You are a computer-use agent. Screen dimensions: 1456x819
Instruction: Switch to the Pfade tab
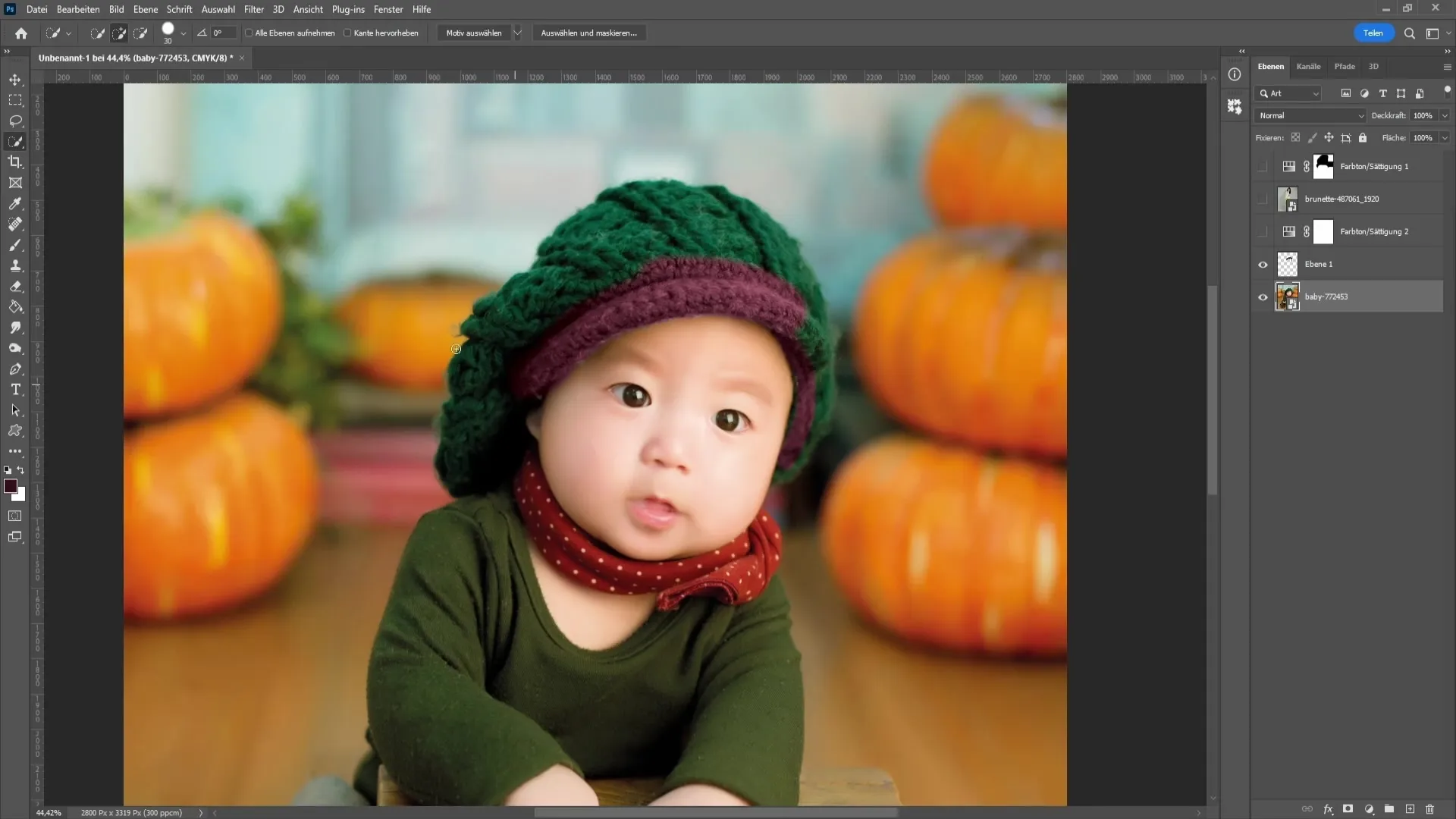[x=1344, y=66]
